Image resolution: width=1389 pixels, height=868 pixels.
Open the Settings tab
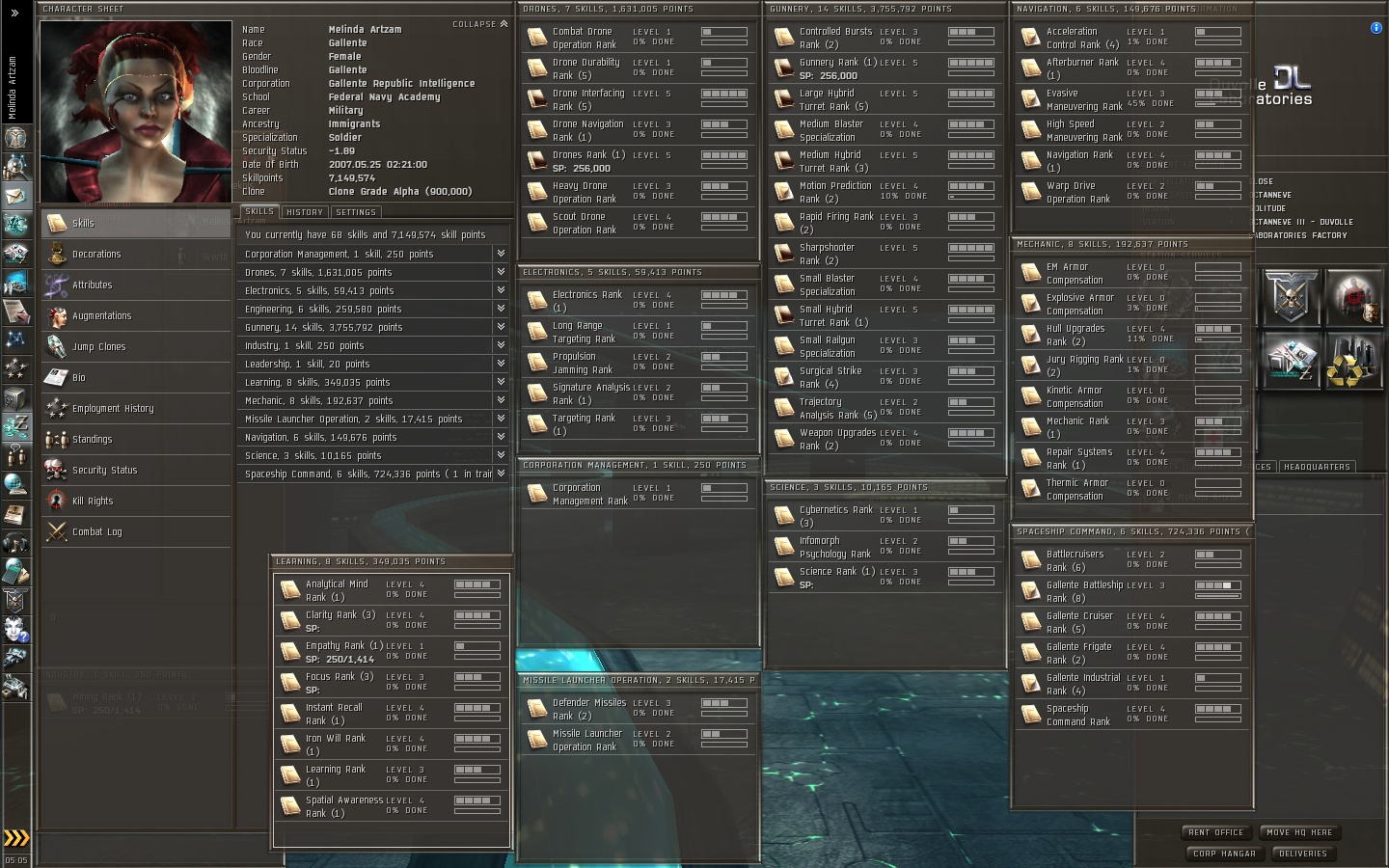pyautogui.click(x=357, y=212)
